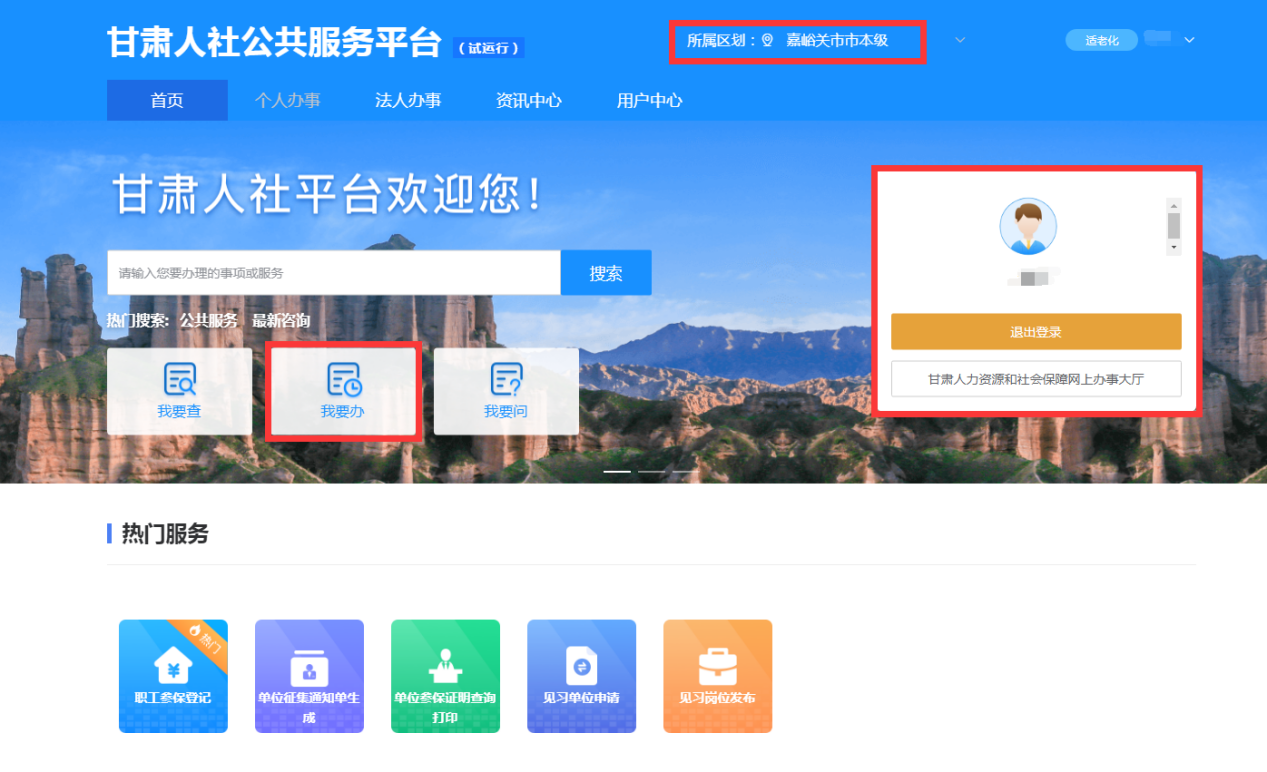This screenshot has width=1267, height=772.
Task: Click the 我要查 search icon tile
Action: pyautogui.click(x=179, y=391)
